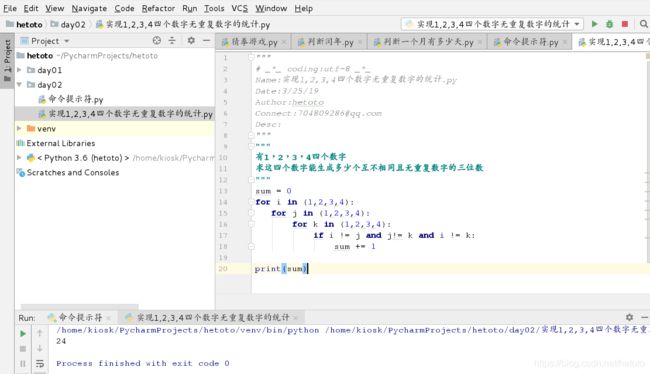650x374 pixels.
Task: Open the Code menu
Action: (124, 8)
